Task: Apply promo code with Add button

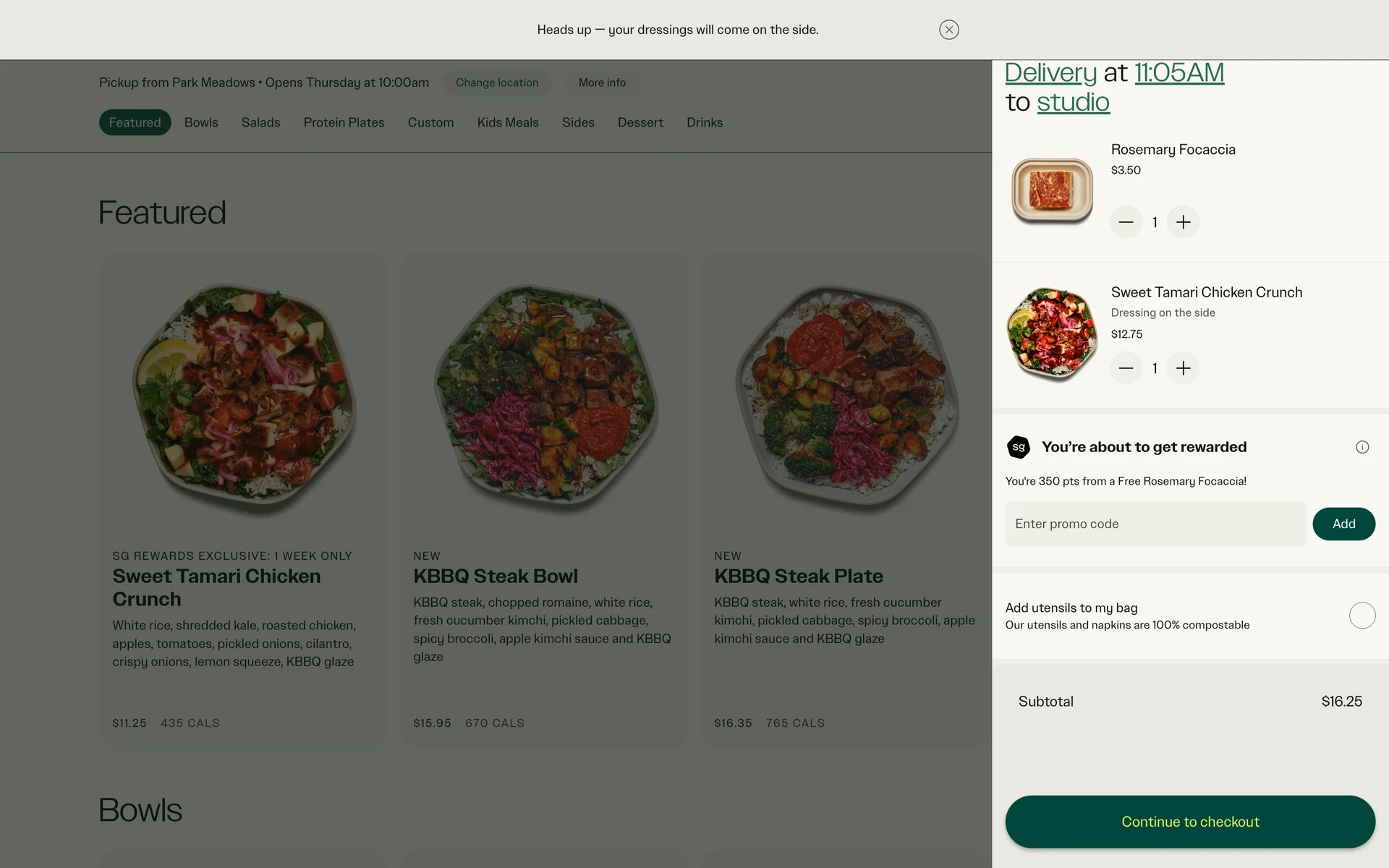Action: pos(1343,524)
